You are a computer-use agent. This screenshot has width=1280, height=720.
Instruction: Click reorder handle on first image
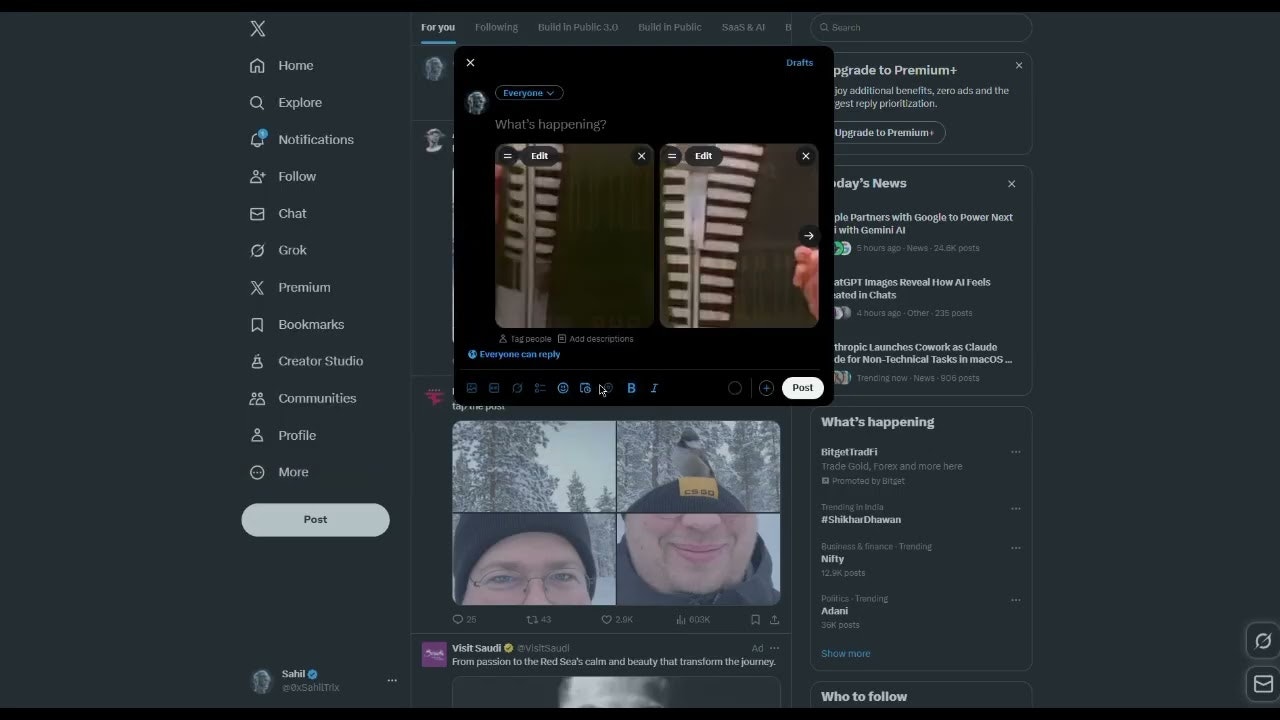[x=507, y=156]
